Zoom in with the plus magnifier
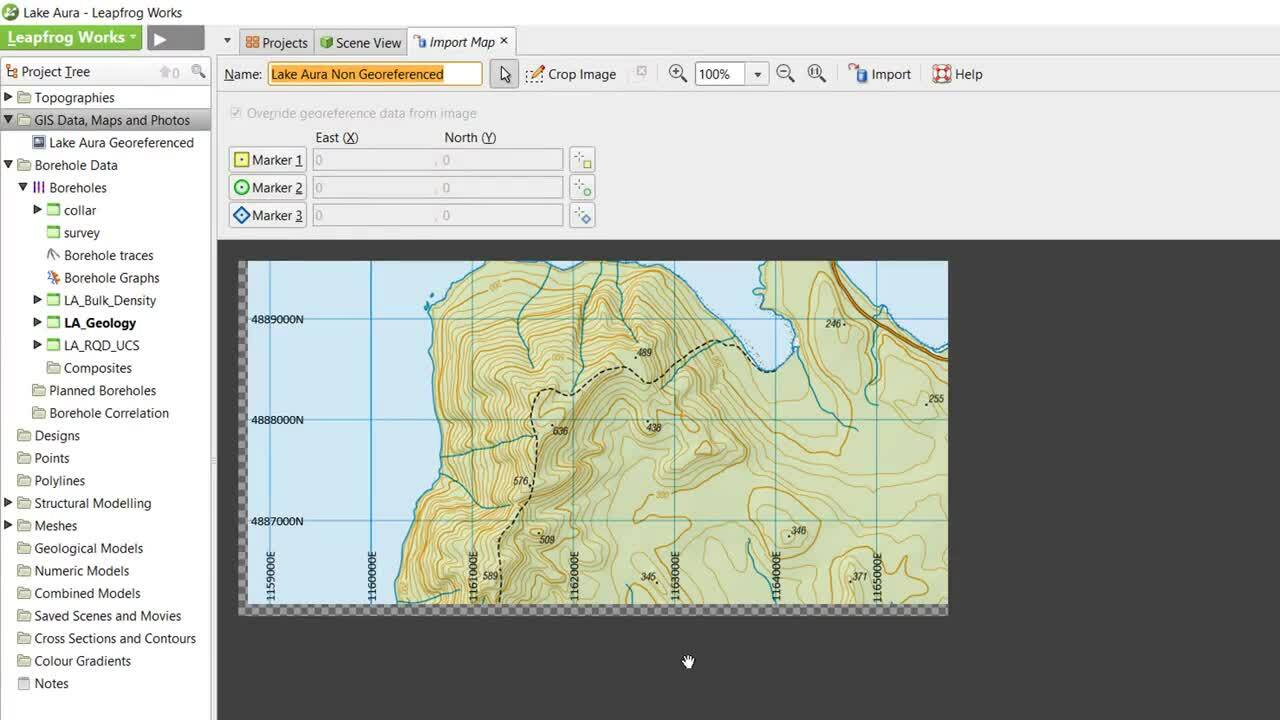The image size is (1280, 720). pos(677,73)
